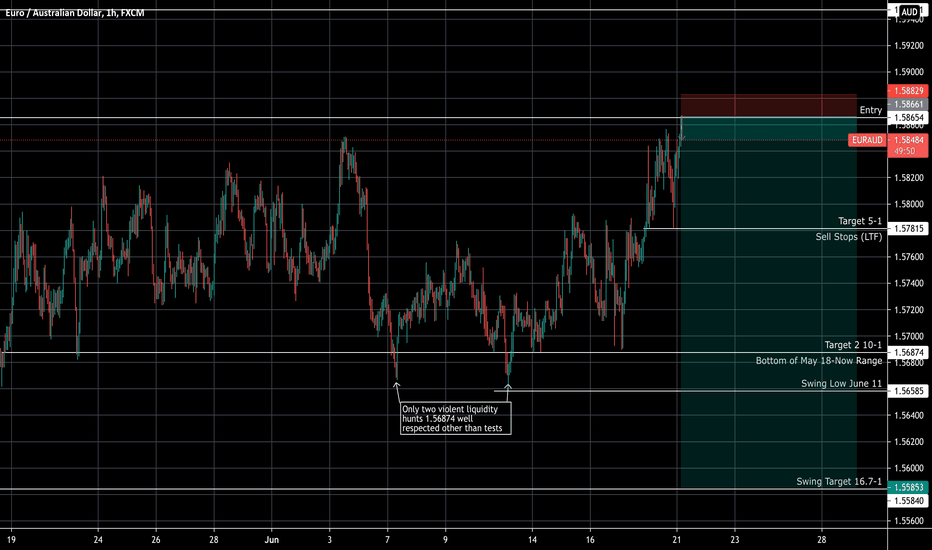The width and height of the screenshot is (932, 550).
Task: Click the 19 date label on time axis
Action: click(x=11, y=540)
